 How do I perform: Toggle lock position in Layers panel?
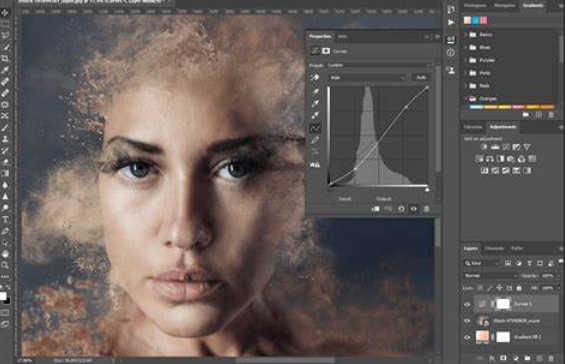tap(499, 288)
